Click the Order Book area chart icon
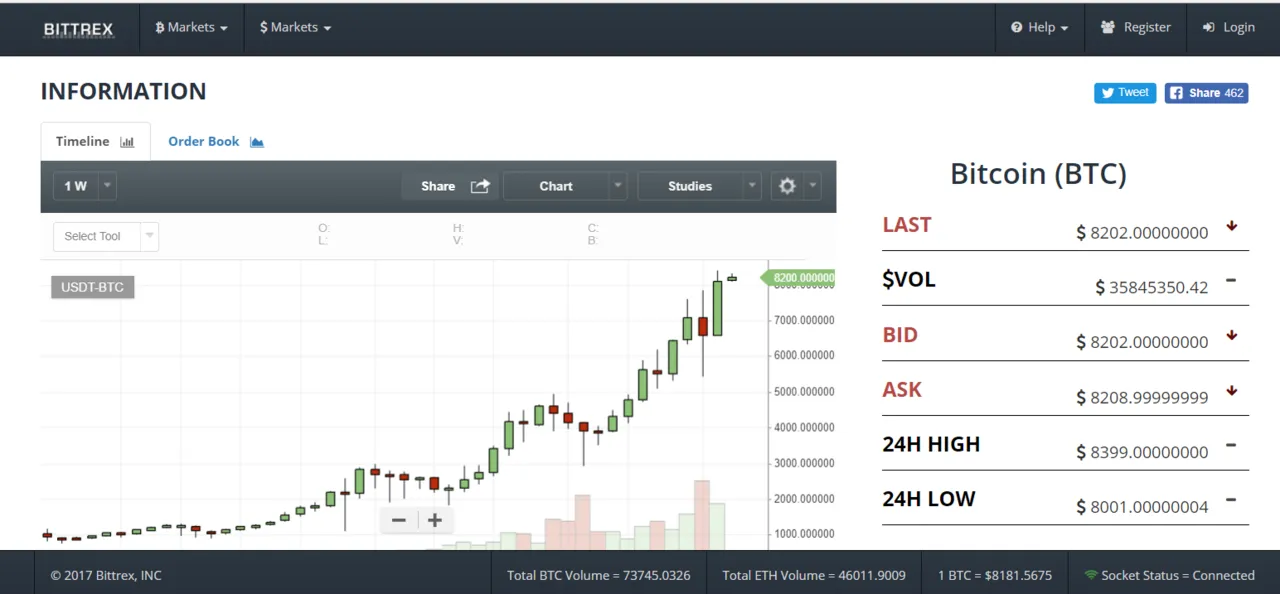This screenshot has width=1280, height=594. click(257, 142)
